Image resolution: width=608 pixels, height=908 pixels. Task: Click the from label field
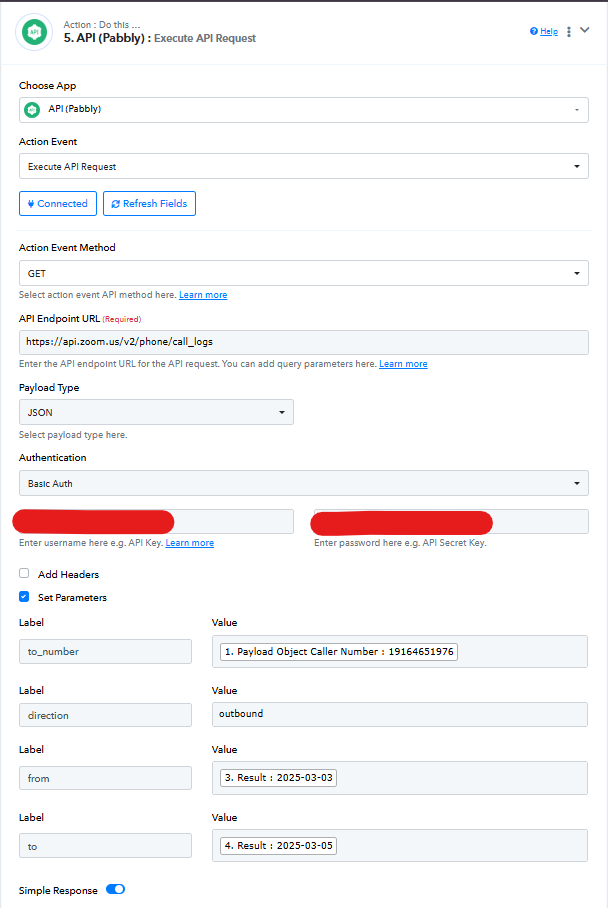105,778
